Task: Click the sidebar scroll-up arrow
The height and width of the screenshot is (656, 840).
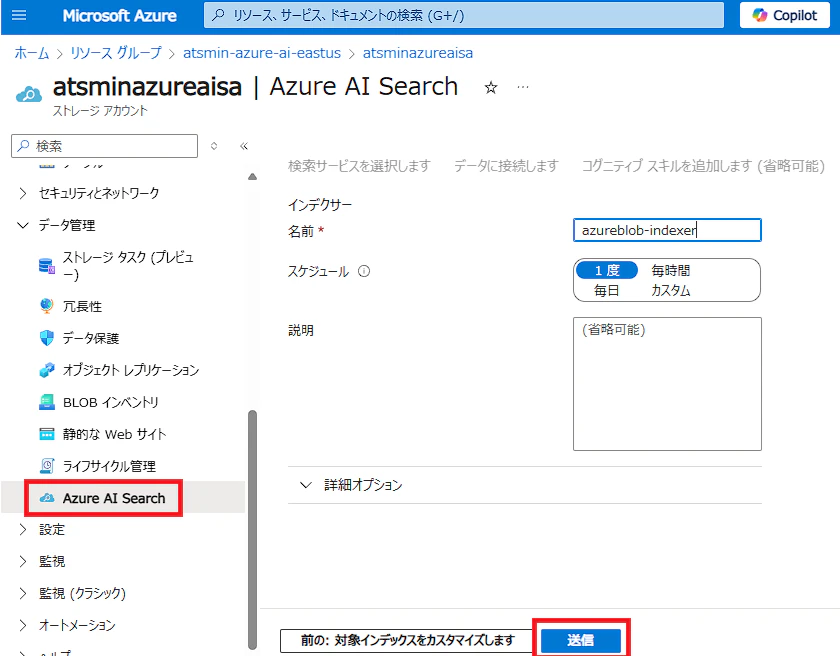Action: pos(252,177)
